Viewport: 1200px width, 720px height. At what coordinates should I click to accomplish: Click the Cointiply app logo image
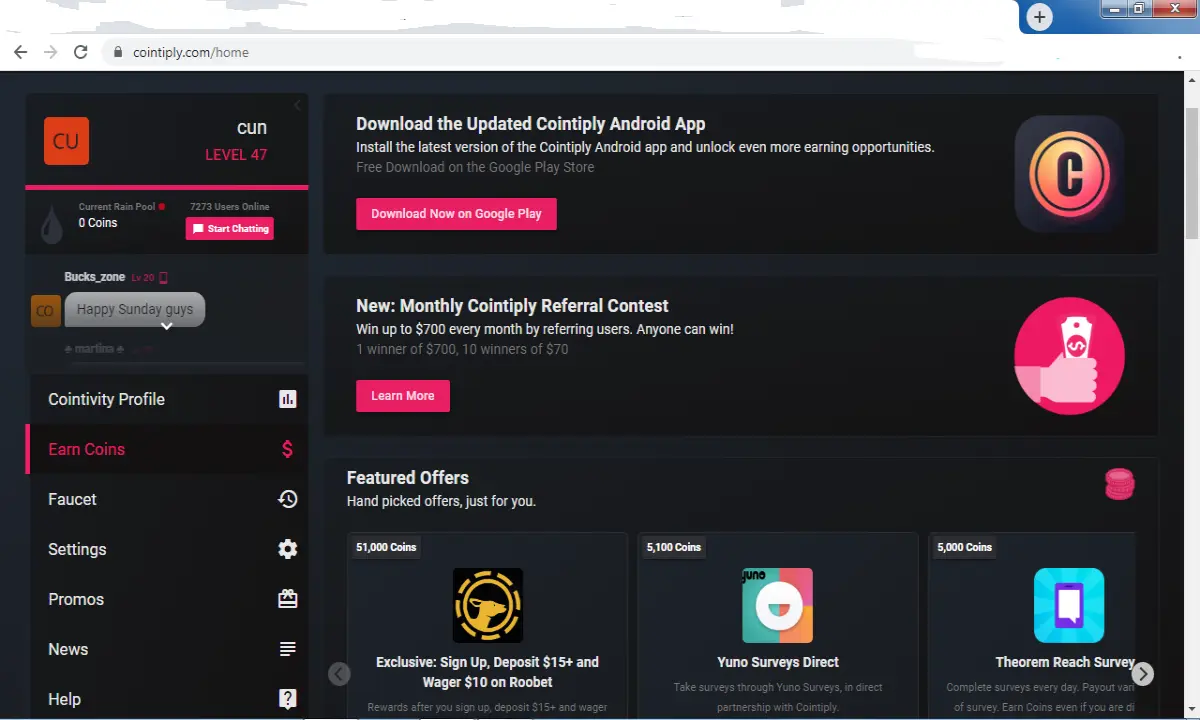(x=1069, y=174)
